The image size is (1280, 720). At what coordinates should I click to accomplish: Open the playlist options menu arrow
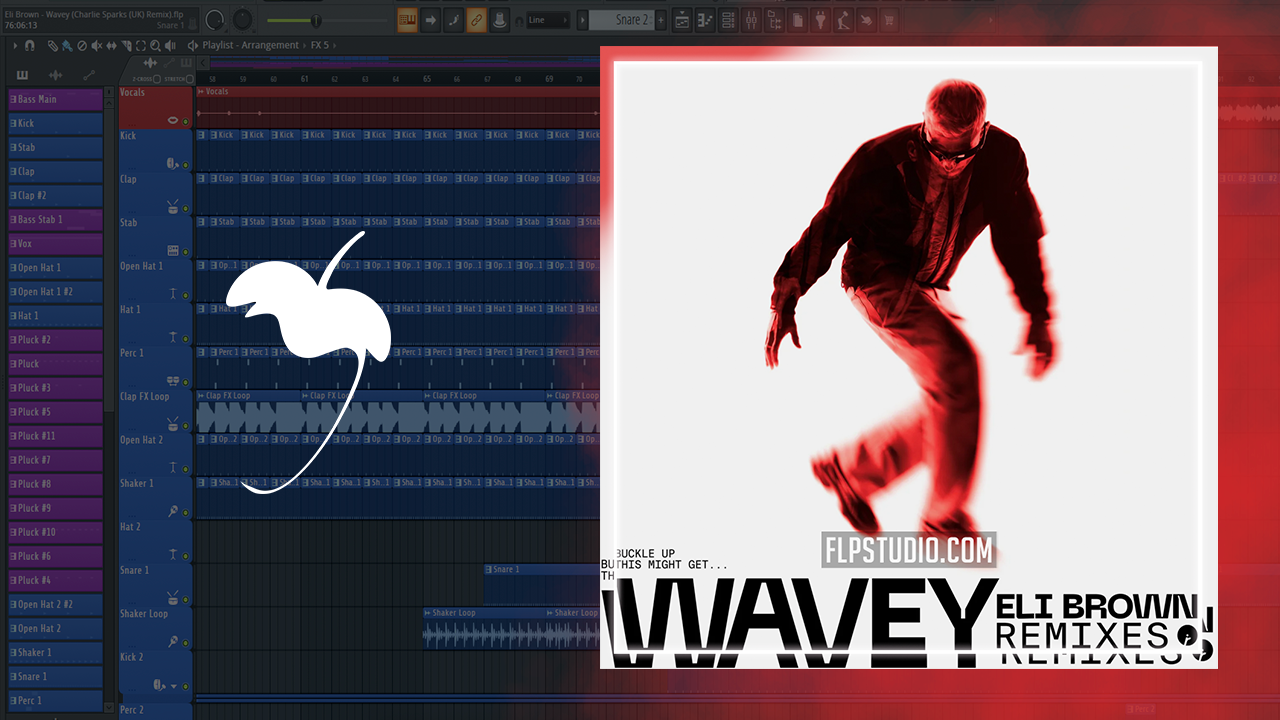pyautogui.click(x=14, y=45)
